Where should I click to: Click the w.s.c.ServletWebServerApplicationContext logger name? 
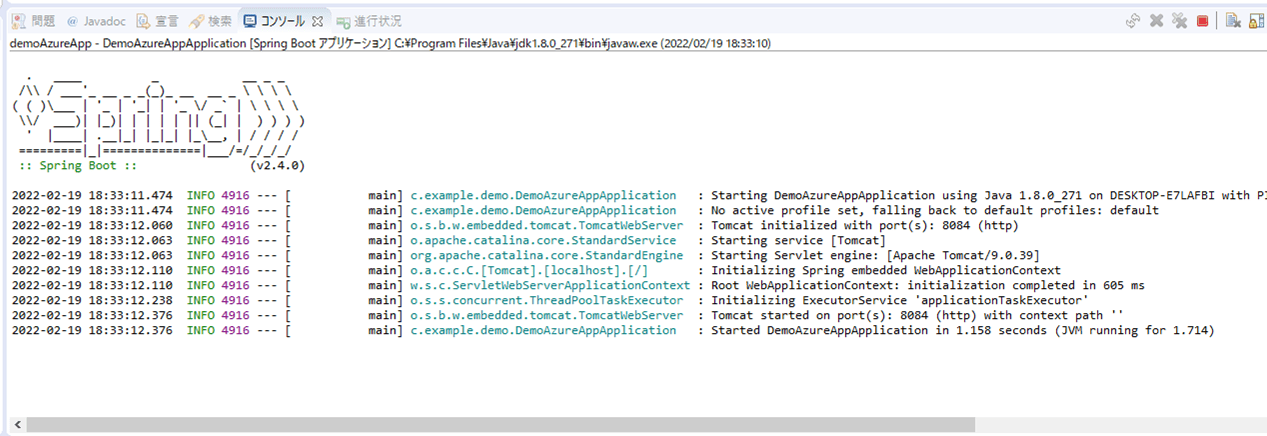point(550,285)
